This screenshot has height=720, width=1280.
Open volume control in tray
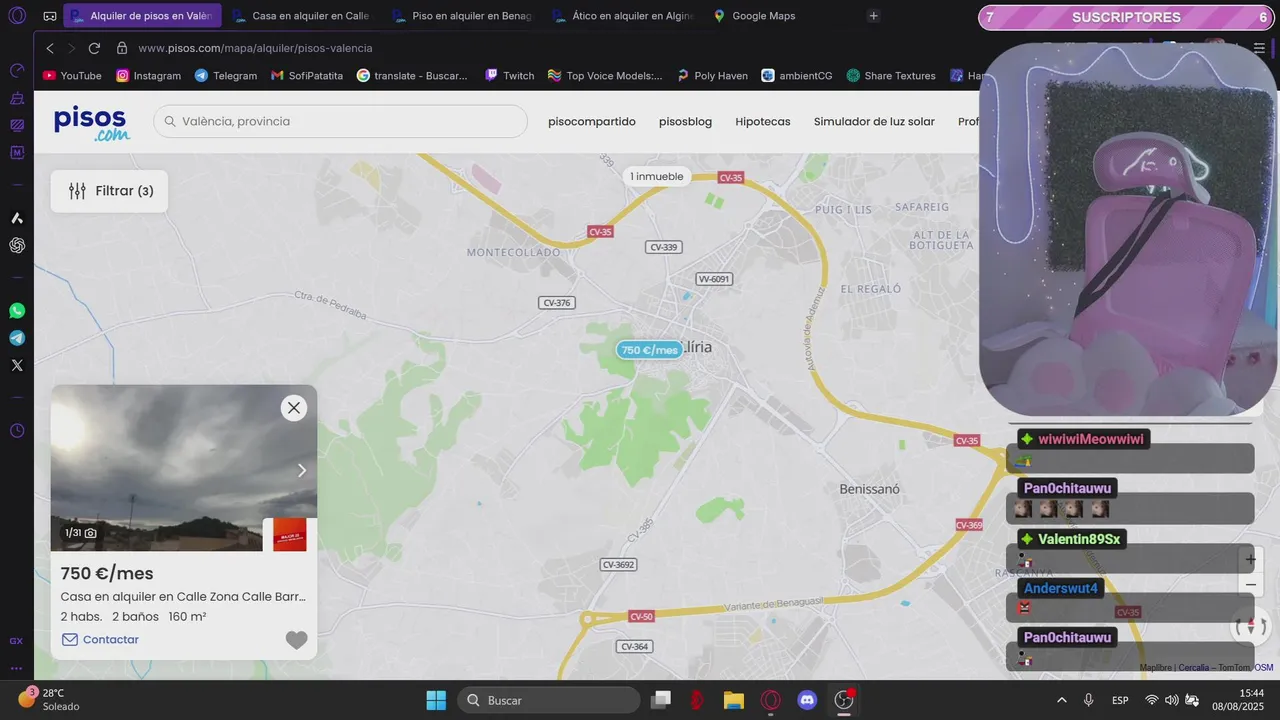pyautogui.click(x=1171, y=700)
